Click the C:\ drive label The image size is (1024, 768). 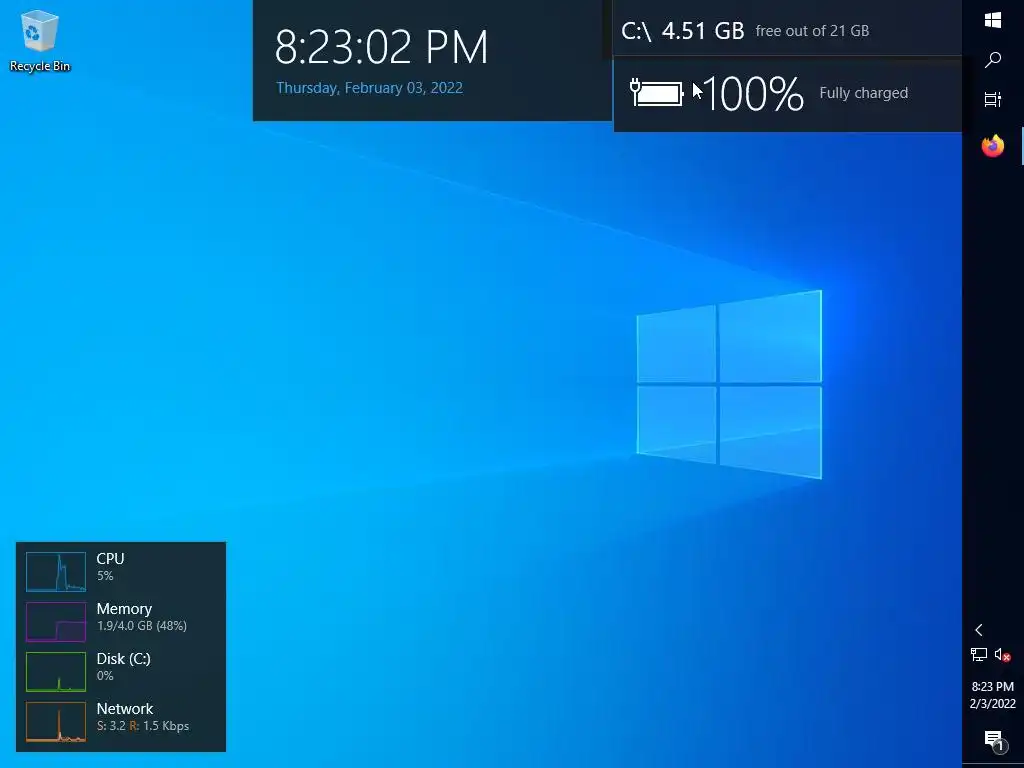point(636,31)
